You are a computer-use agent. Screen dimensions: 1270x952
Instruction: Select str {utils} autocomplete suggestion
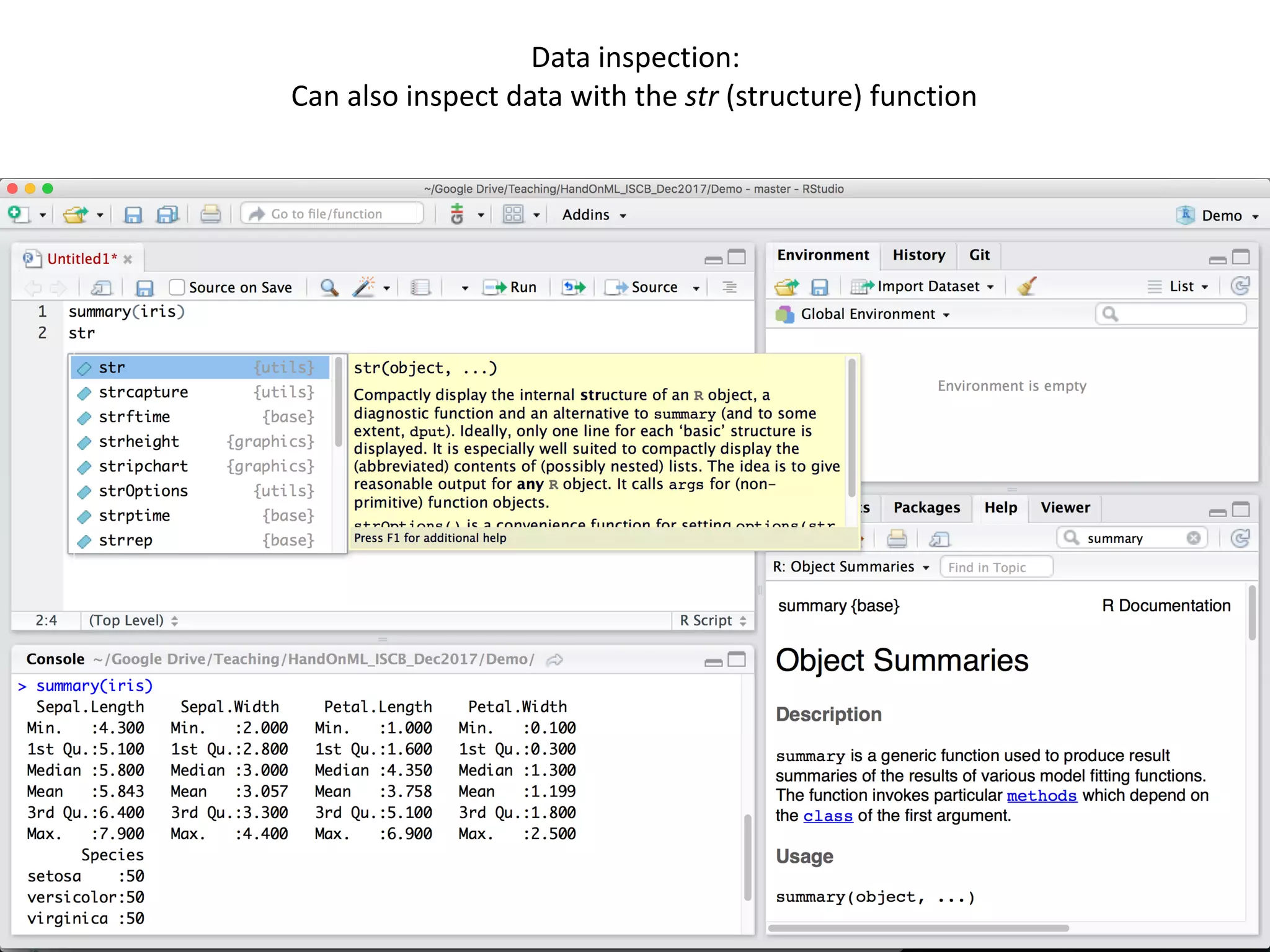[x=200, y=368]
